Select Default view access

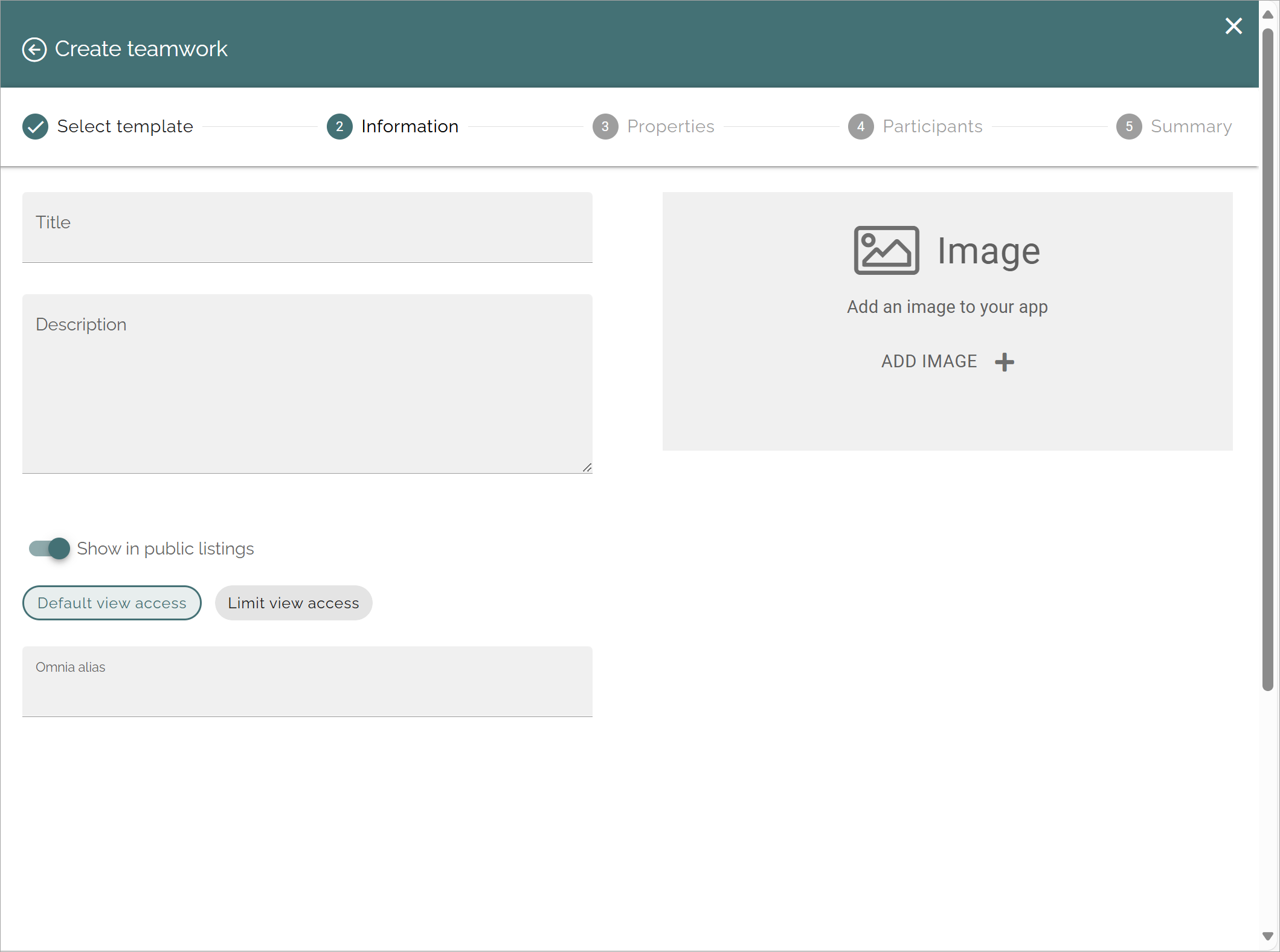click(x=112, y=603)
